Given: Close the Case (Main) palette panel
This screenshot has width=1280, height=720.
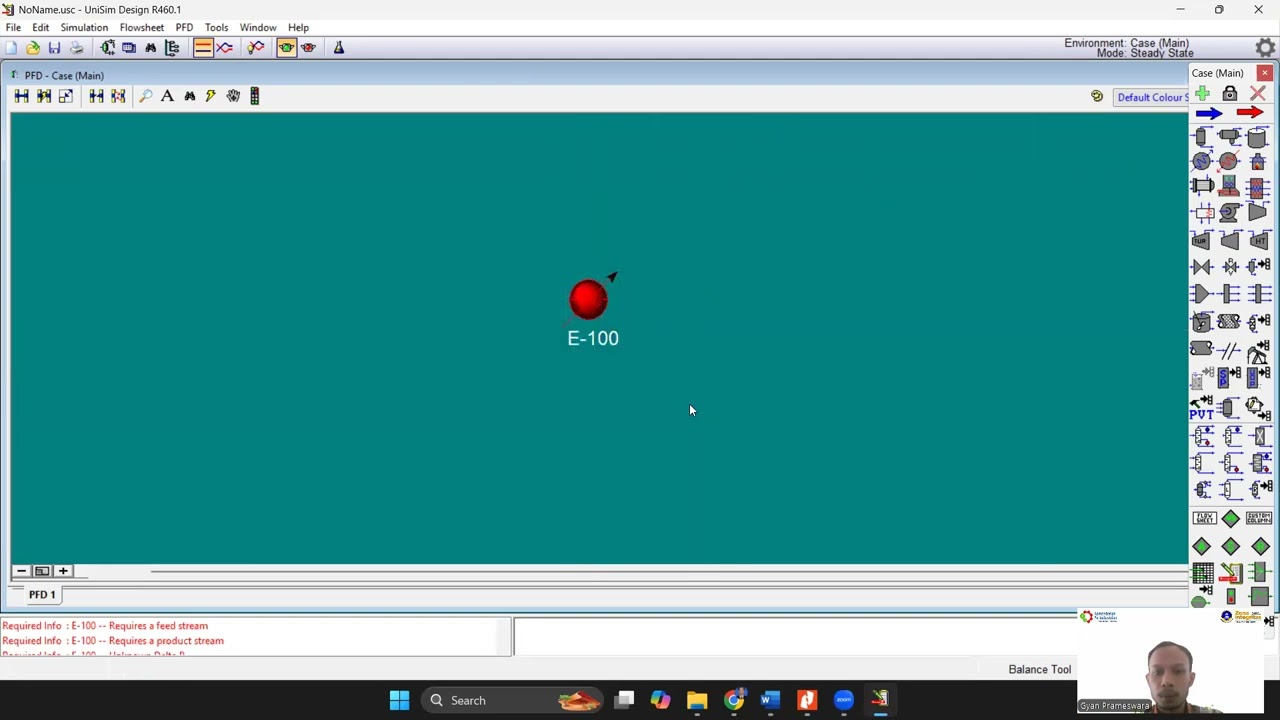Looking at the screenshot, I should [1265, 73].
